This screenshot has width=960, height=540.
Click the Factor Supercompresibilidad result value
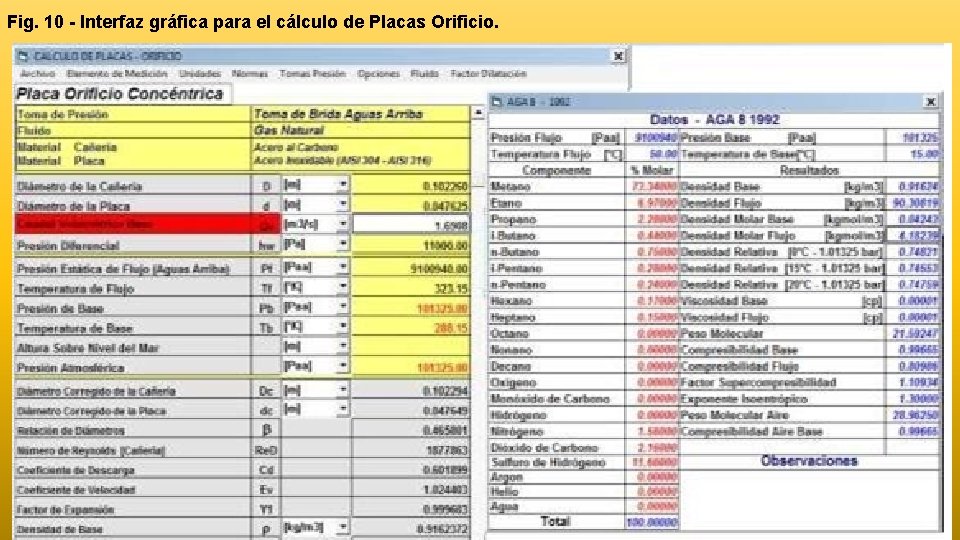912,383
